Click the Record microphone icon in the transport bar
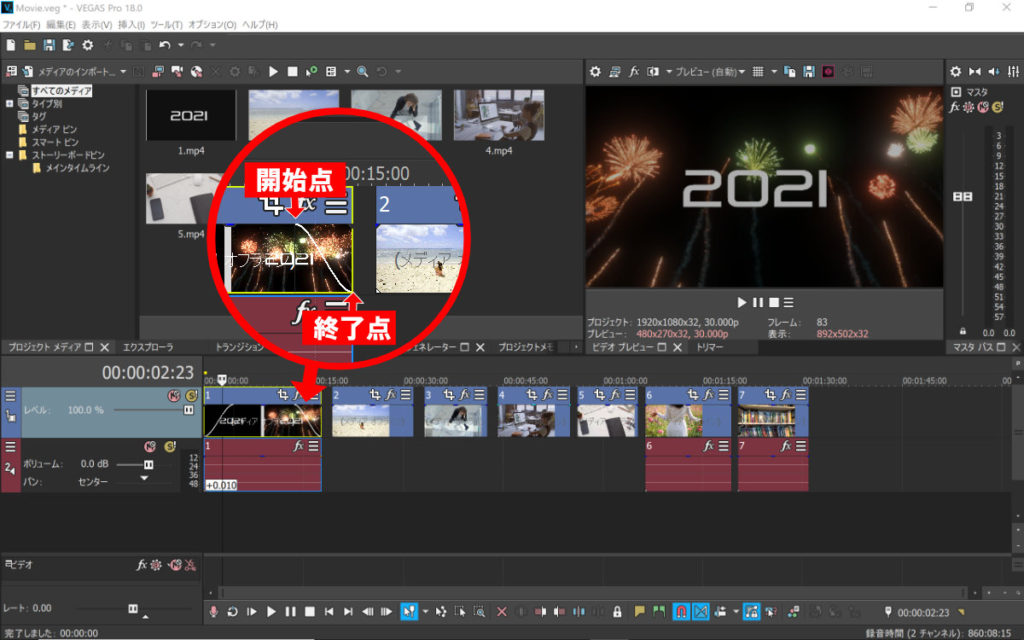This screenshot has height=640, width=1024. 213,611
